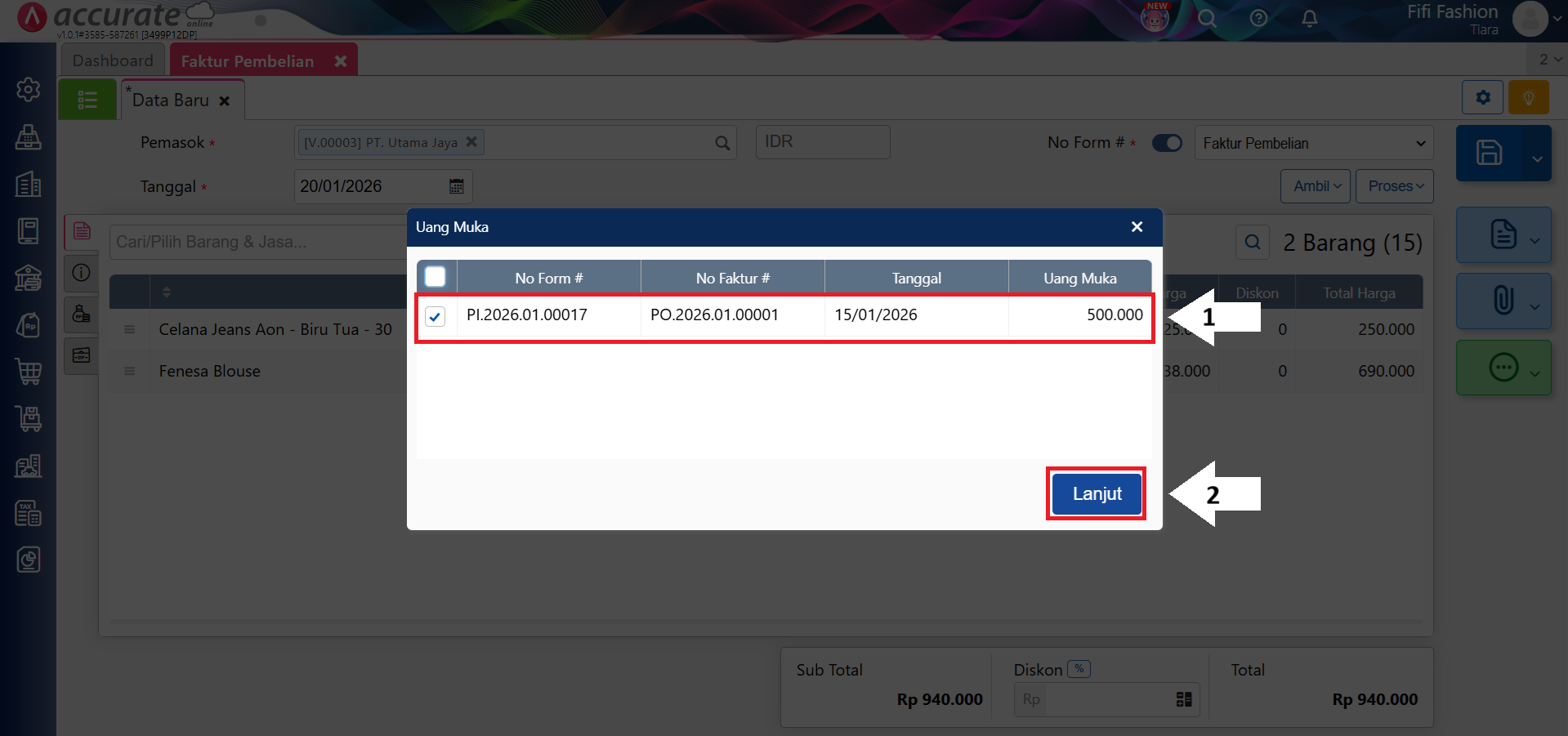This screenshot has width=1568, height=736.
Task: Select the Data Baru tab
Action: 171,100
